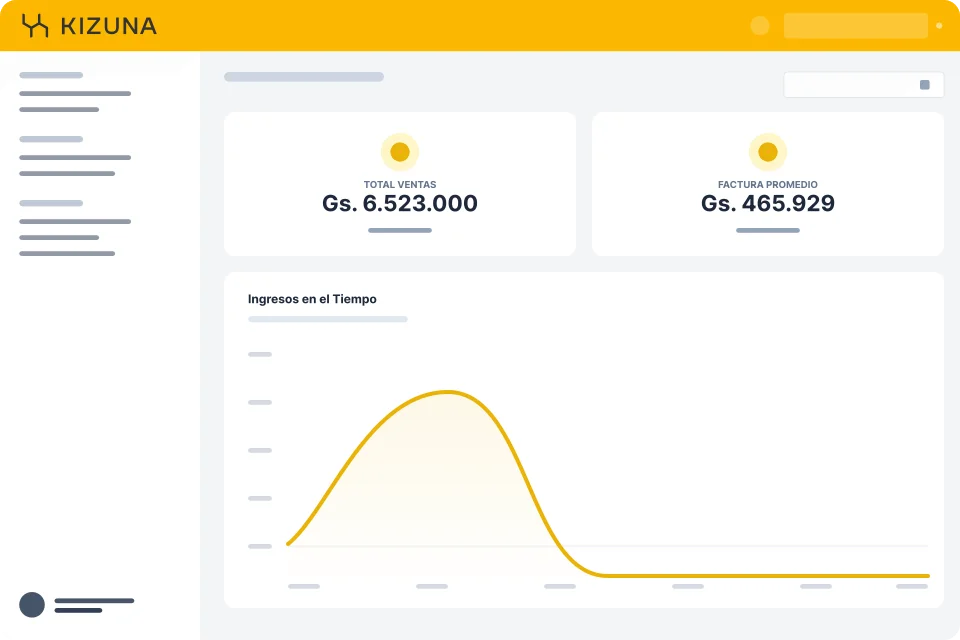Click the small dot at the top bar's right end

pos(939,26)
